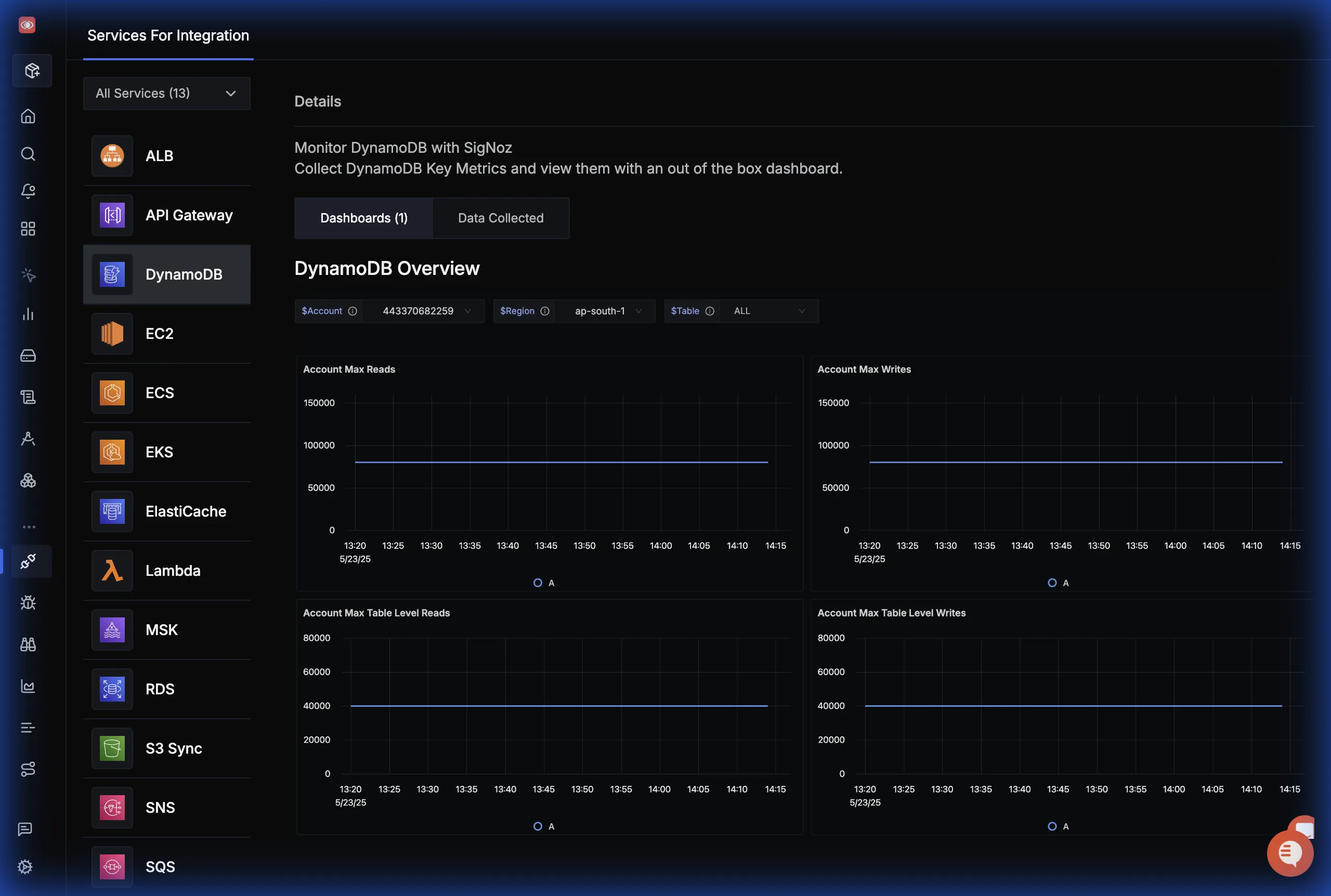
Task: Click the info icon beside $Account
Action: click(x=353, y=311)
